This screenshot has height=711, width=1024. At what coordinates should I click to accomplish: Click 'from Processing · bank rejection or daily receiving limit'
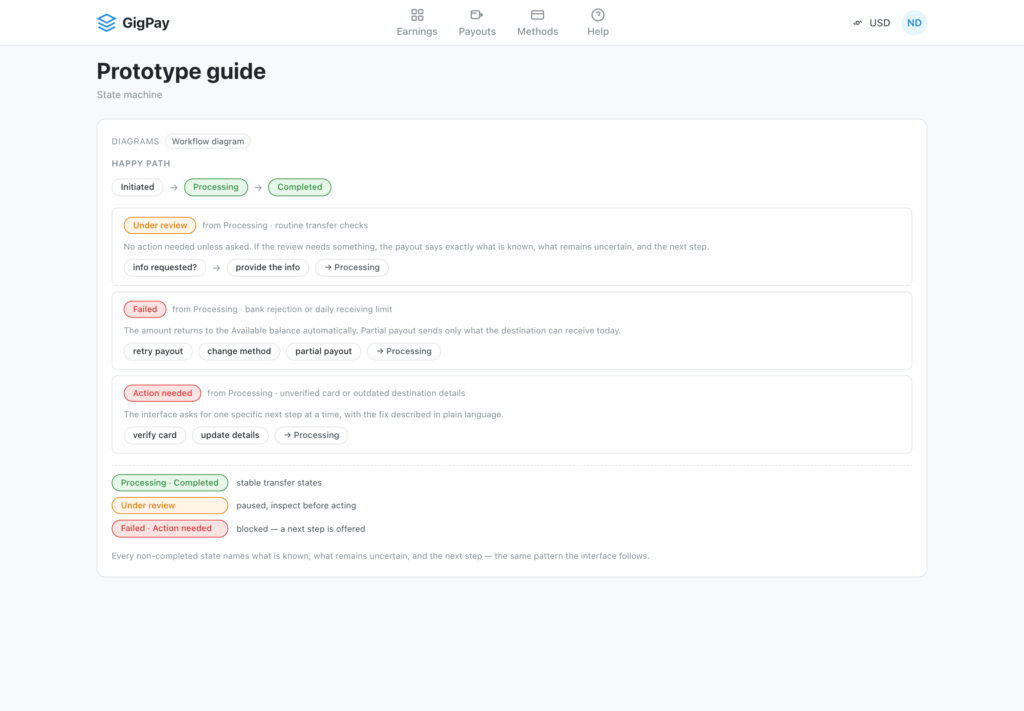282,309
